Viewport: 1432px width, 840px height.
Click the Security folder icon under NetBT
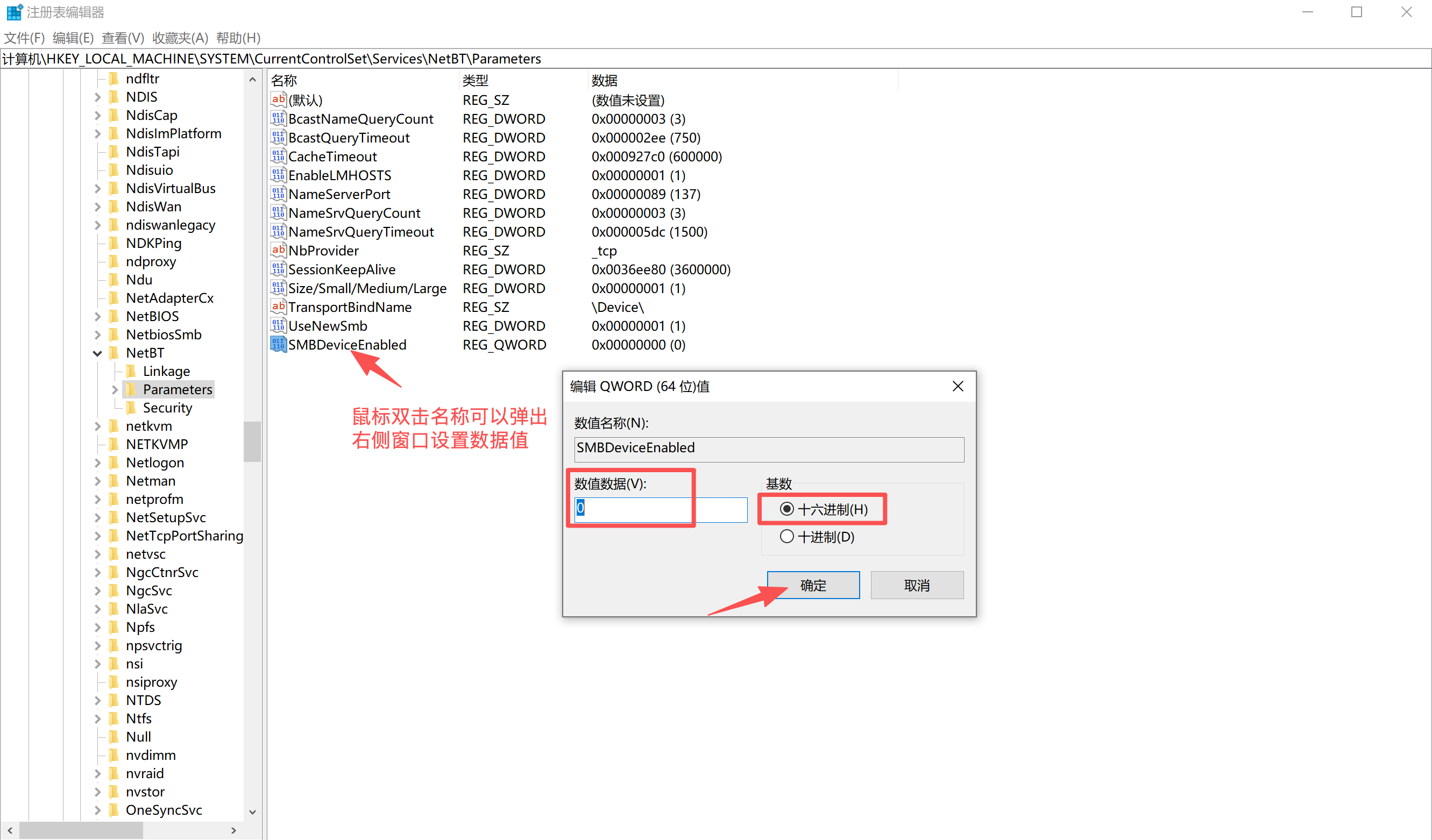[131, 408]
